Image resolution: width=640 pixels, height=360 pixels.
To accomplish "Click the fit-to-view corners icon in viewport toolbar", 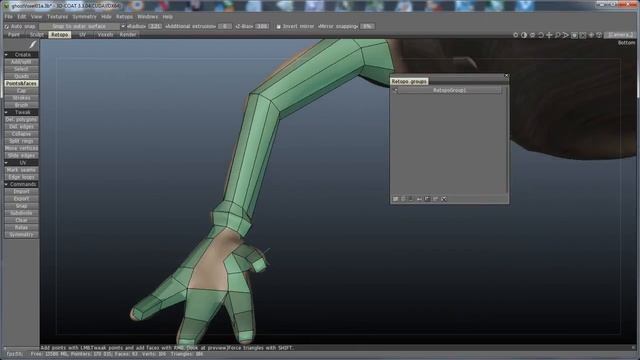I will point(582,35).
